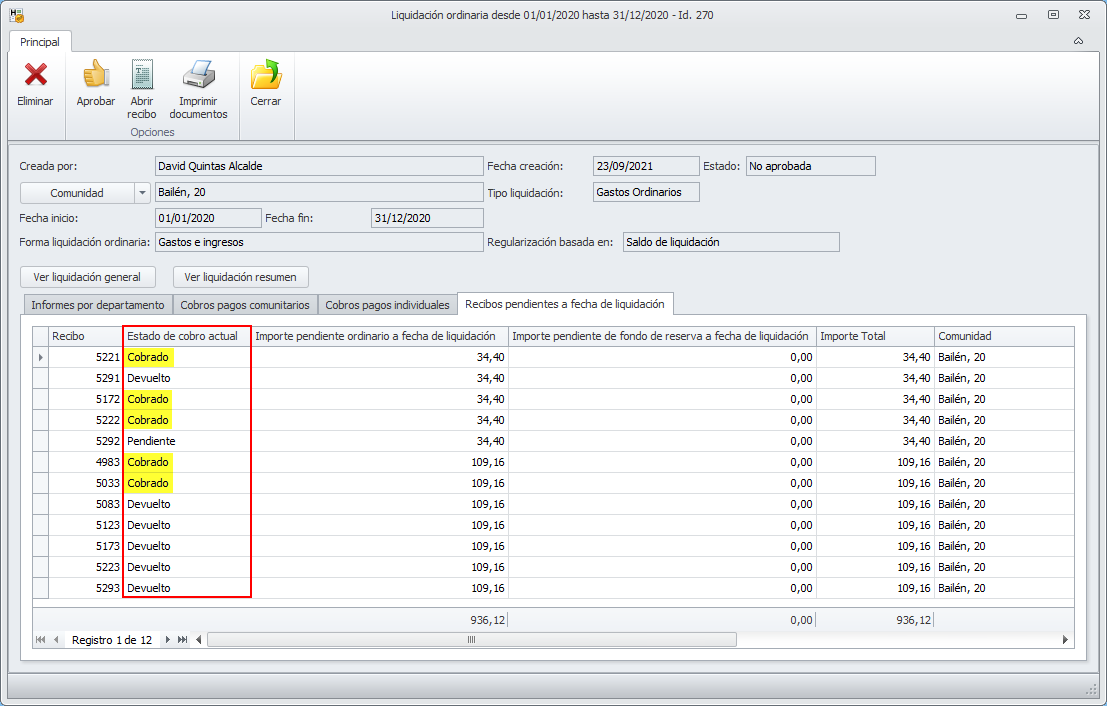Close window with Cerrar folder icon

tap(265, 75)
